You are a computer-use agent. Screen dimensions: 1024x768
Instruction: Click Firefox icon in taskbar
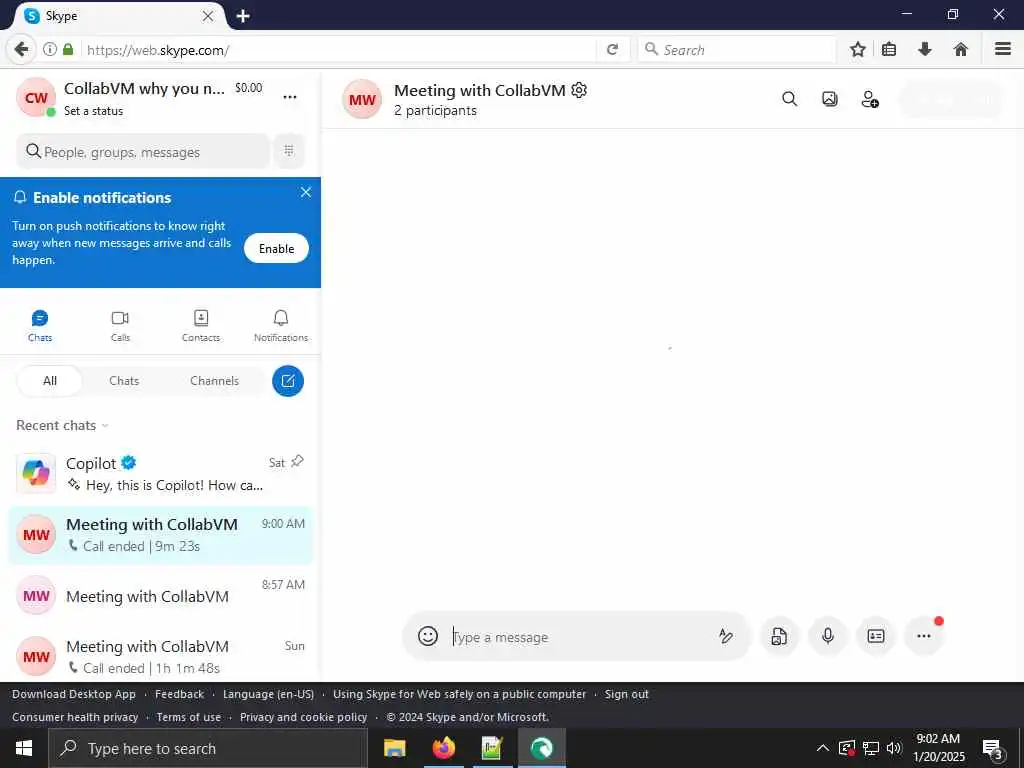[x=443, y=748]
